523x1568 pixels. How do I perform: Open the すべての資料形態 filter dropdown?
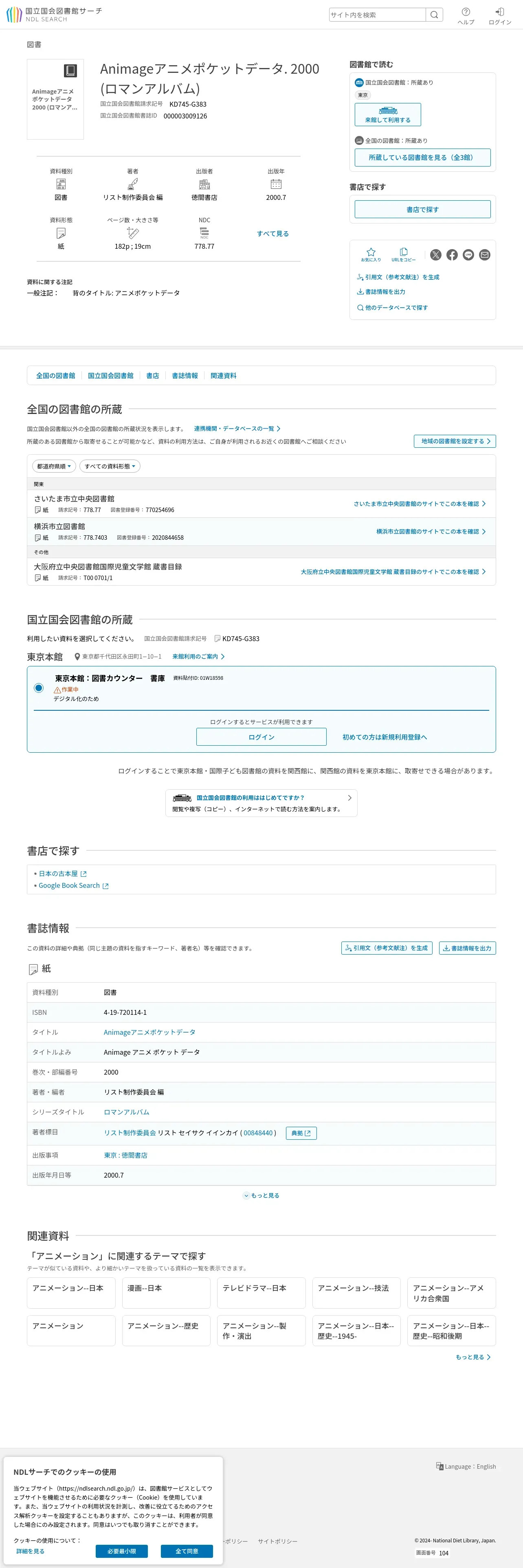[x=110, y=466]
